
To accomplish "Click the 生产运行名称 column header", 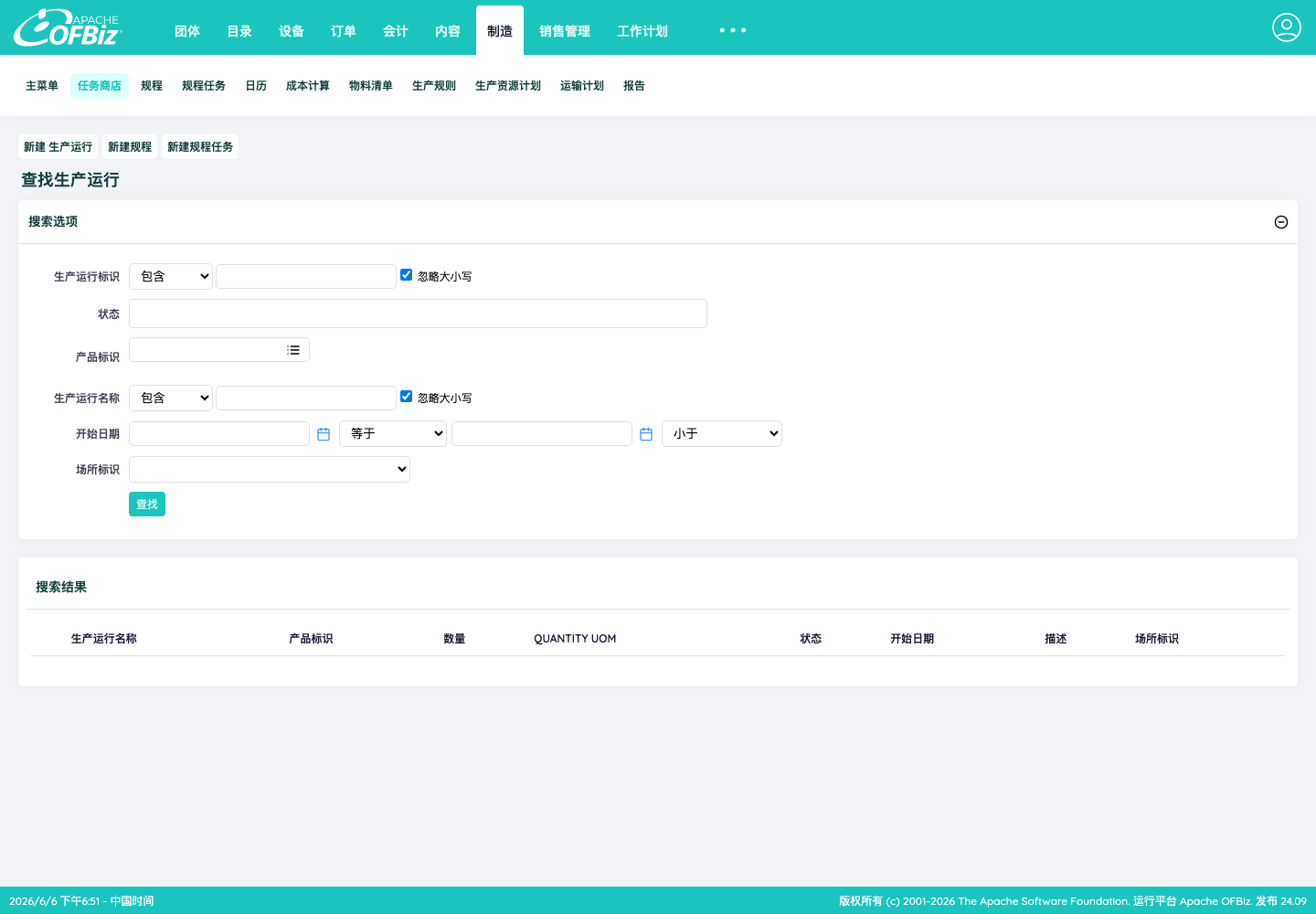I will (x=104, y=639).
